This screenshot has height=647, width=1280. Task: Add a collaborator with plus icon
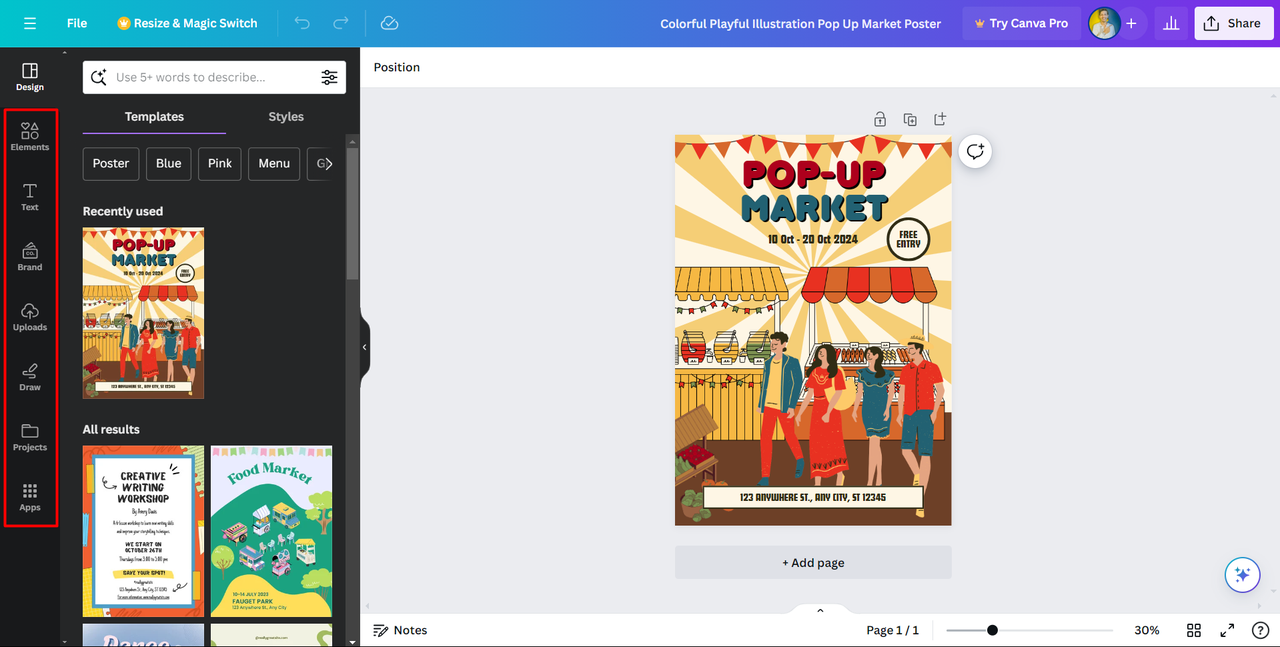click(x=1131, y=23)
